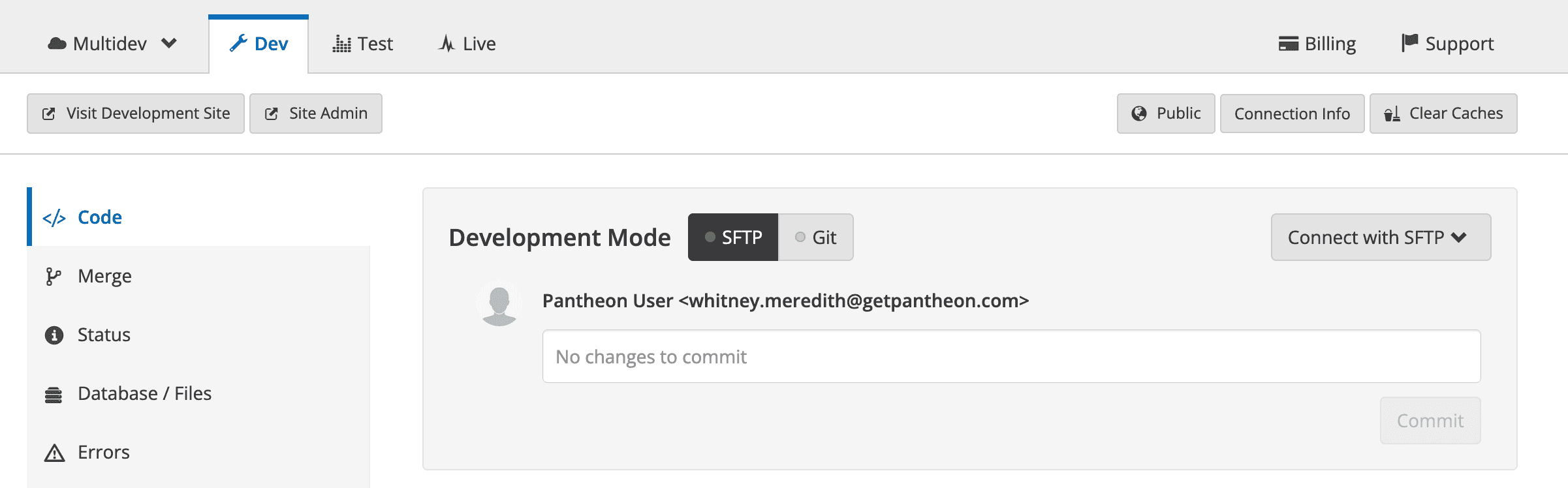Click the Database / Files stack icon
The height and width of the screenshot is (488, 1568).
54,393
